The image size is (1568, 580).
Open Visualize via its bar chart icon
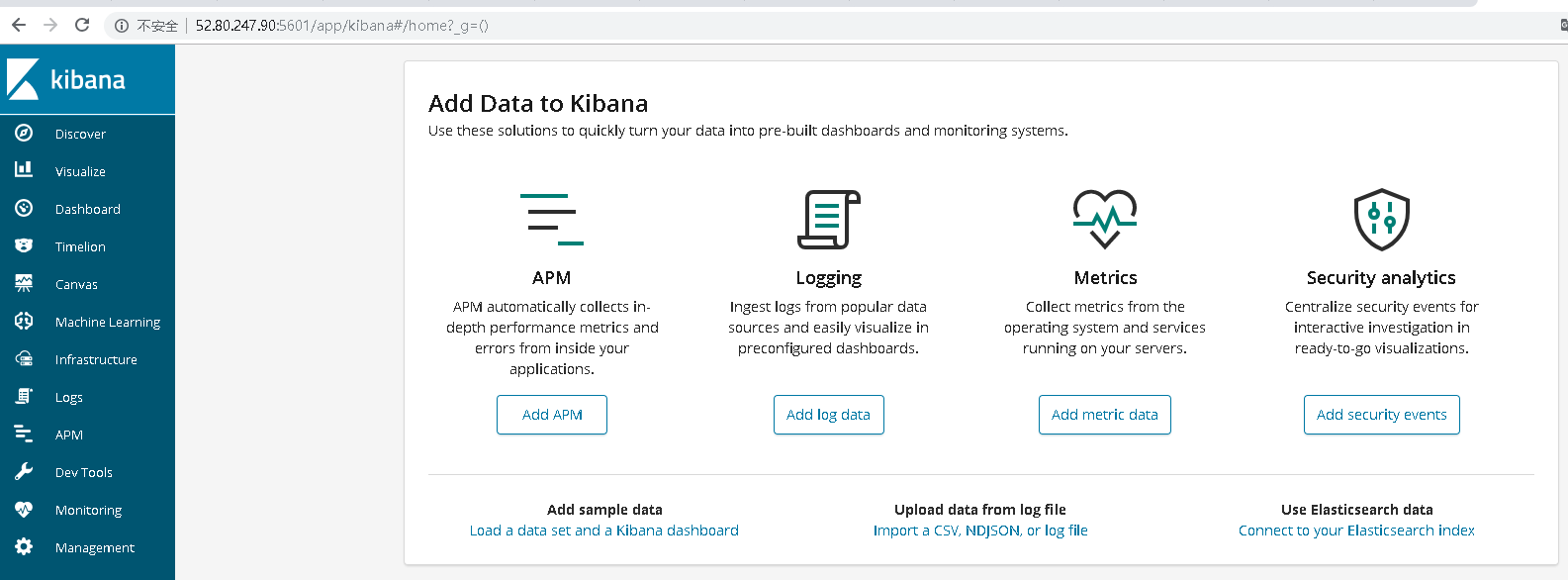24,170
